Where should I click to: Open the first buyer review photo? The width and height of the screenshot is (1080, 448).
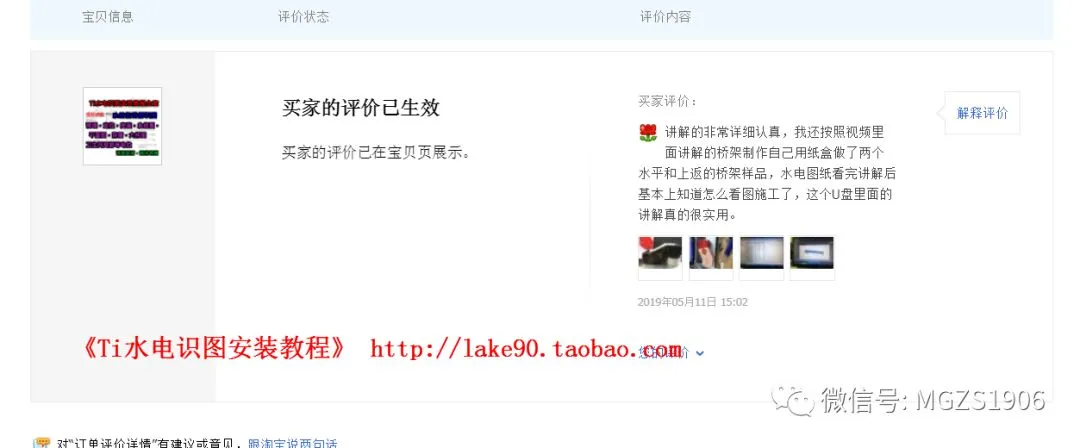[x=660, y=258]
